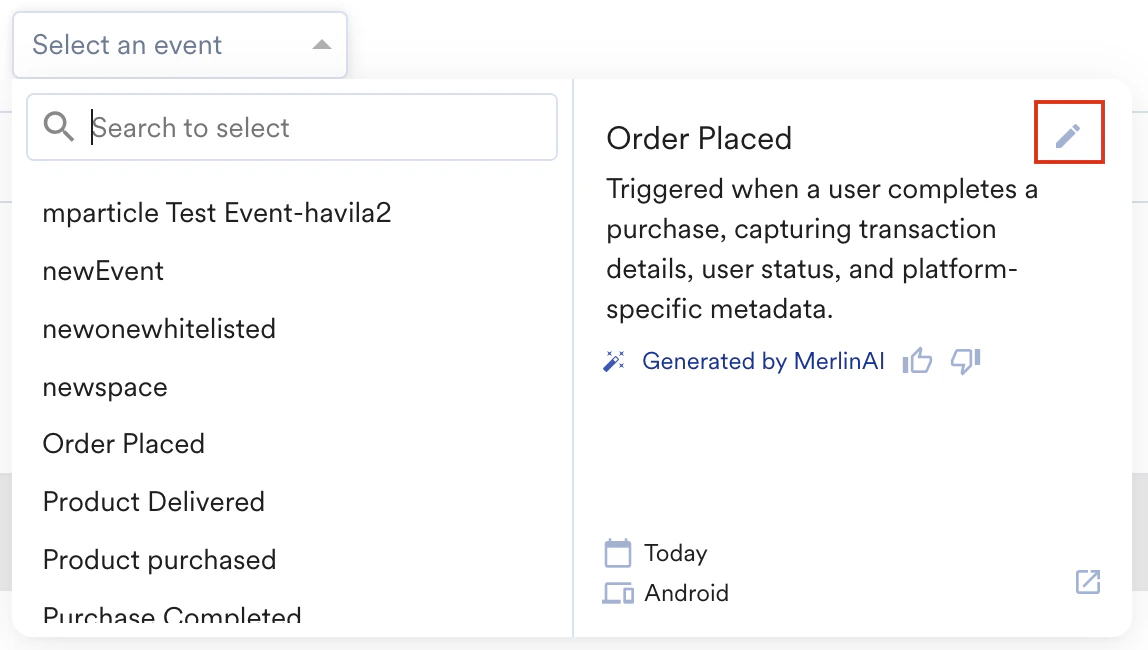Collapse the Select an event dropdown

[x=179, y=45]
